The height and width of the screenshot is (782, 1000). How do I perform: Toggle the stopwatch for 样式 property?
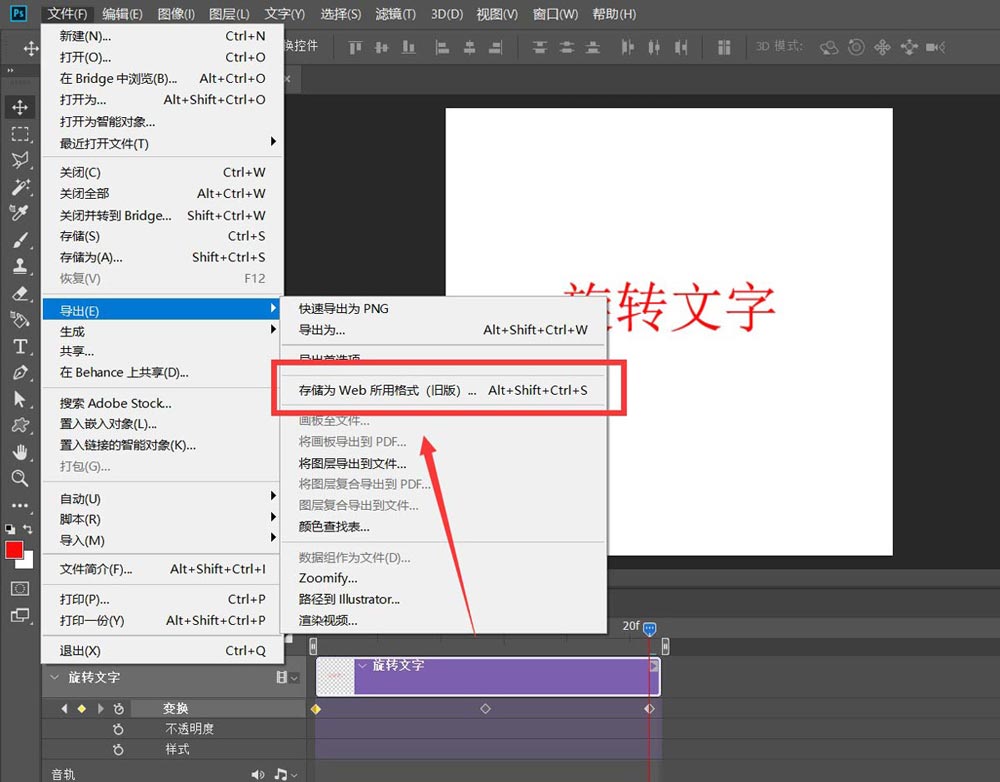point(118,749)
